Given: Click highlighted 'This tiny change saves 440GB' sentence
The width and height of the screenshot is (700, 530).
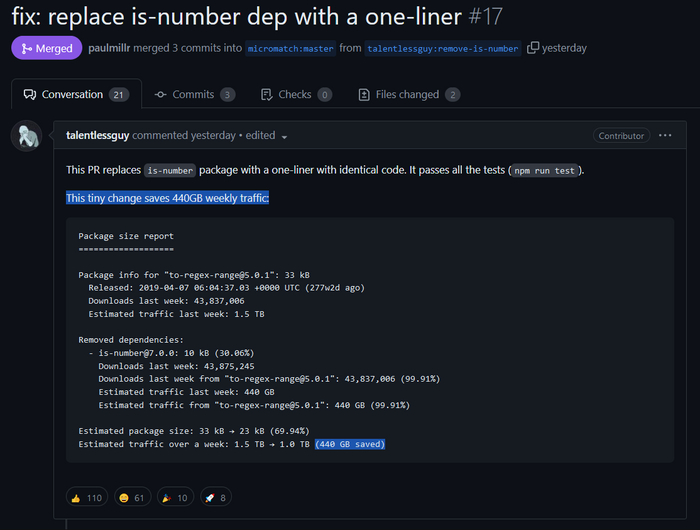Looking at the screenshot, I should [x=167, y=198].
